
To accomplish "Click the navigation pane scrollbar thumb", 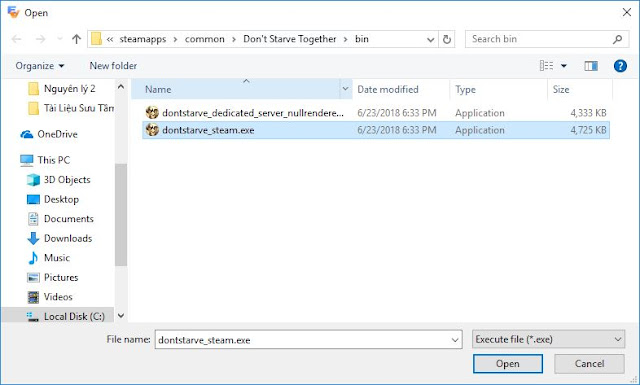I will (121, 215).
